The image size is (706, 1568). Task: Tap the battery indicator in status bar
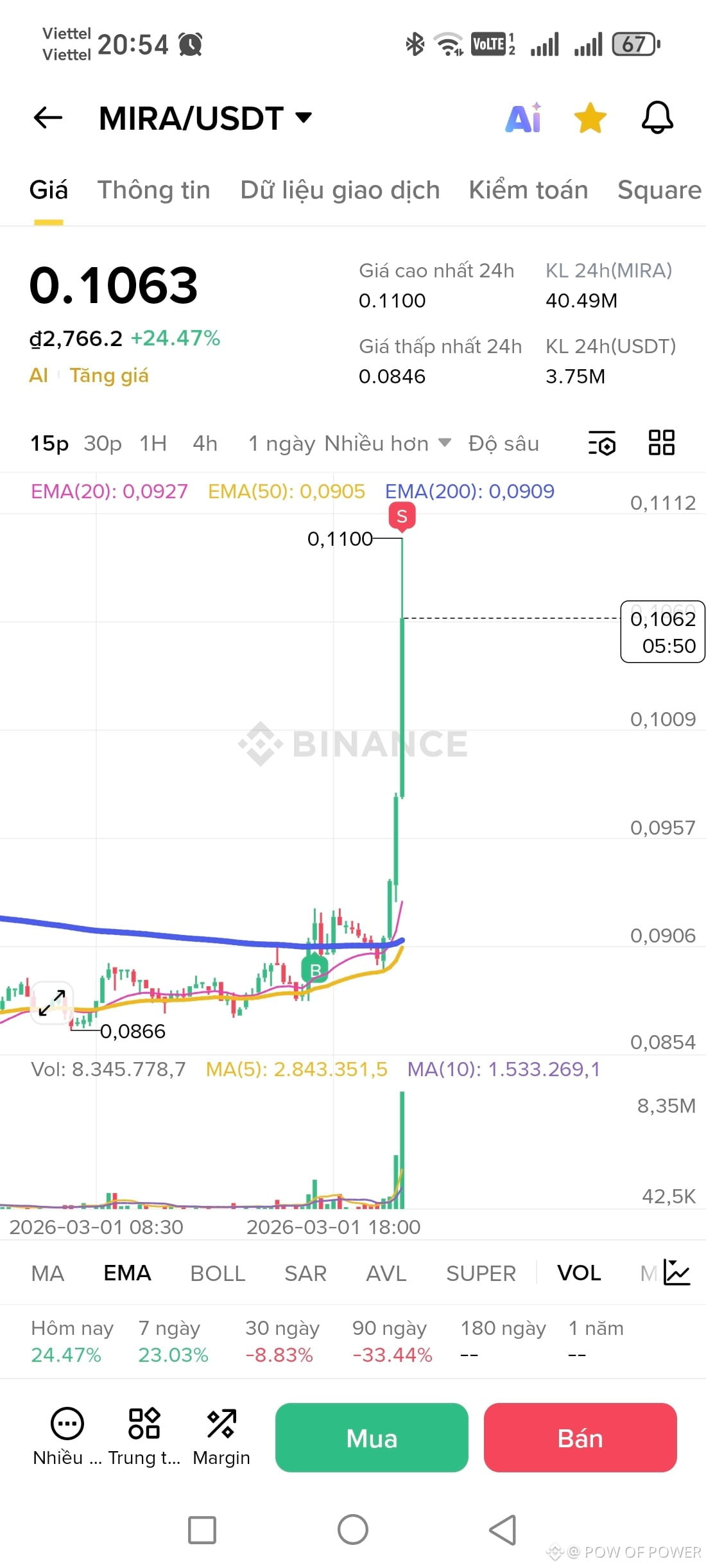[636, 44]
